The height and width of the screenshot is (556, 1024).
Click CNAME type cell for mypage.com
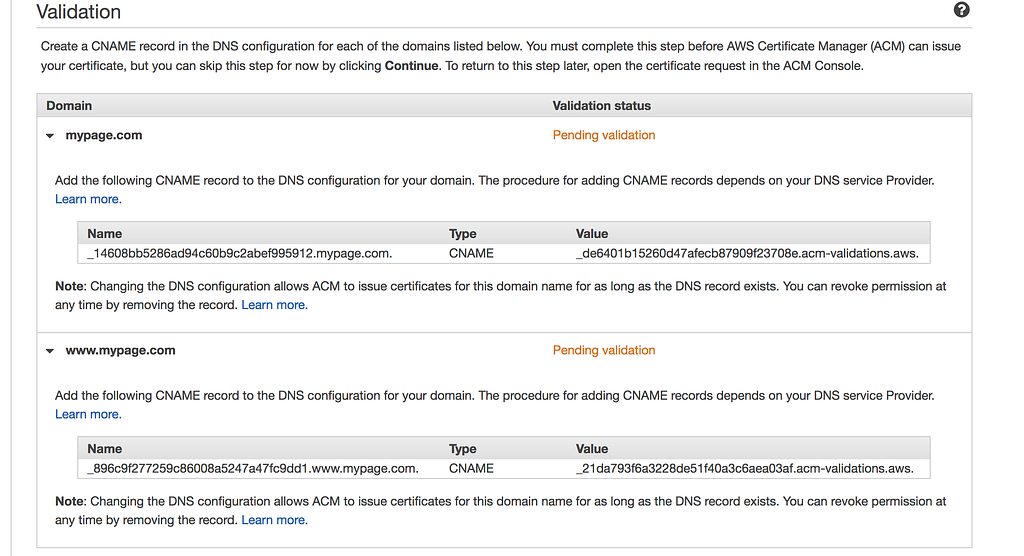click(471, 253)
